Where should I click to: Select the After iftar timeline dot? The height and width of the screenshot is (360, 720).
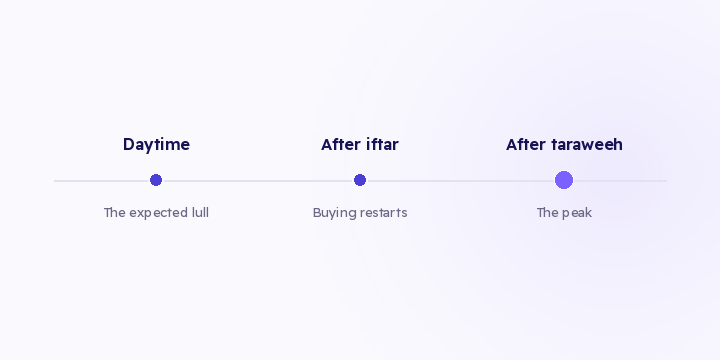(360, 180)
